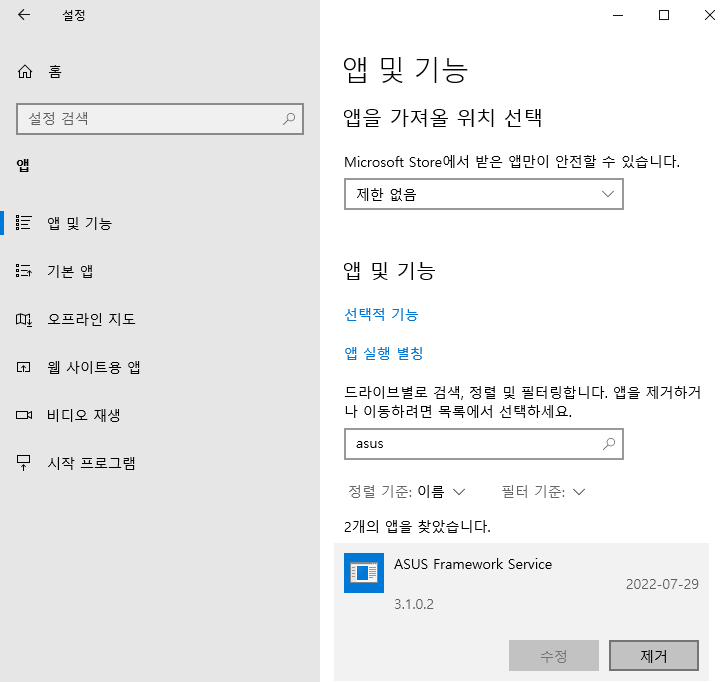Click the 제거 uninstall button
The height and width of the screenshot is (682, 728).
[653, 656]
